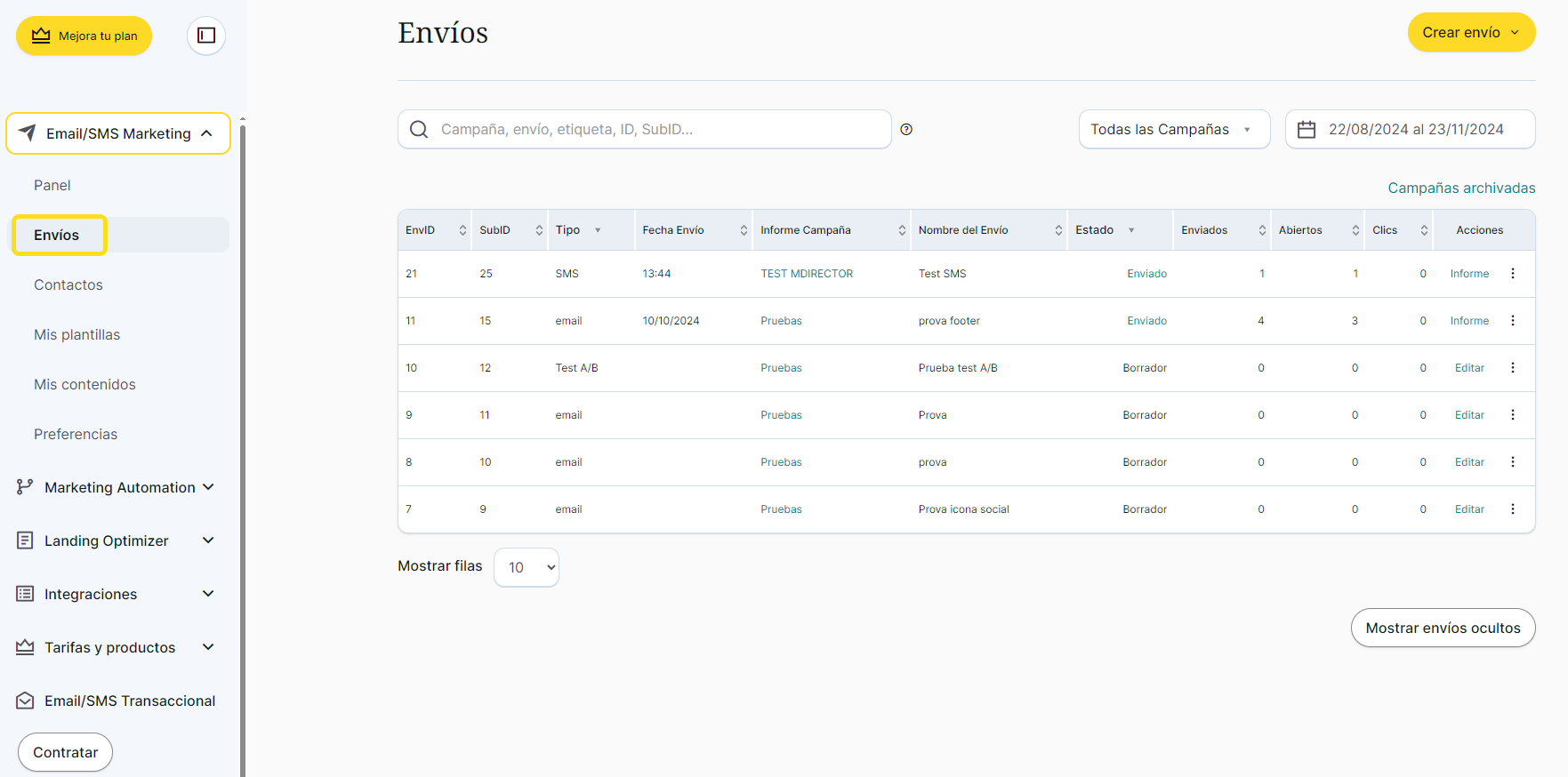Click the help icon beside search box

tap(906, 130)
